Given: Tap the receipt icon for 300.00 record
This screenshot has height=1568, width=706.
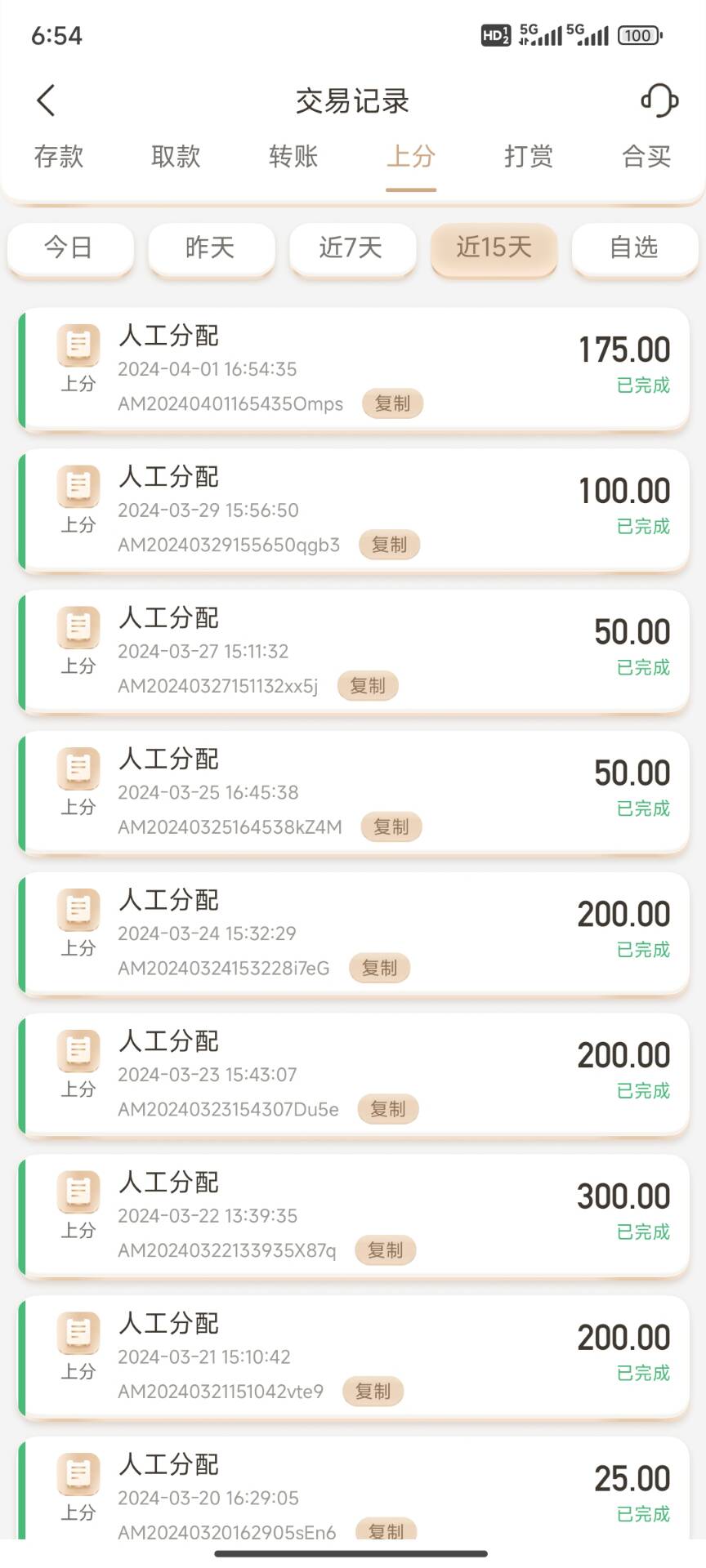Looking at the screenshot, I should [x=78, y=1192].
